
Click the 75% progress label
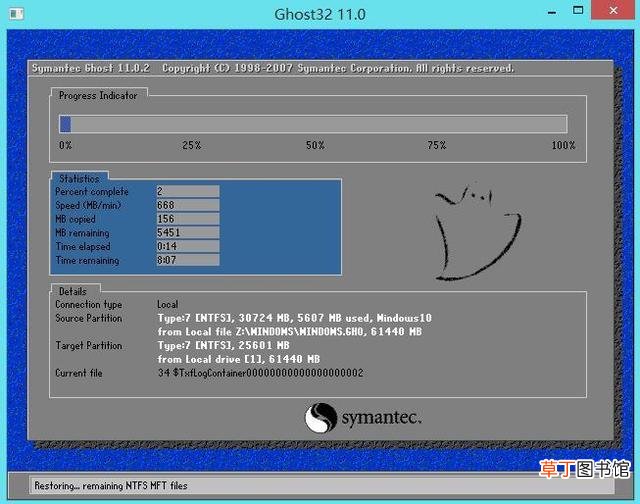pyautogui.click(x=437, y=145)
